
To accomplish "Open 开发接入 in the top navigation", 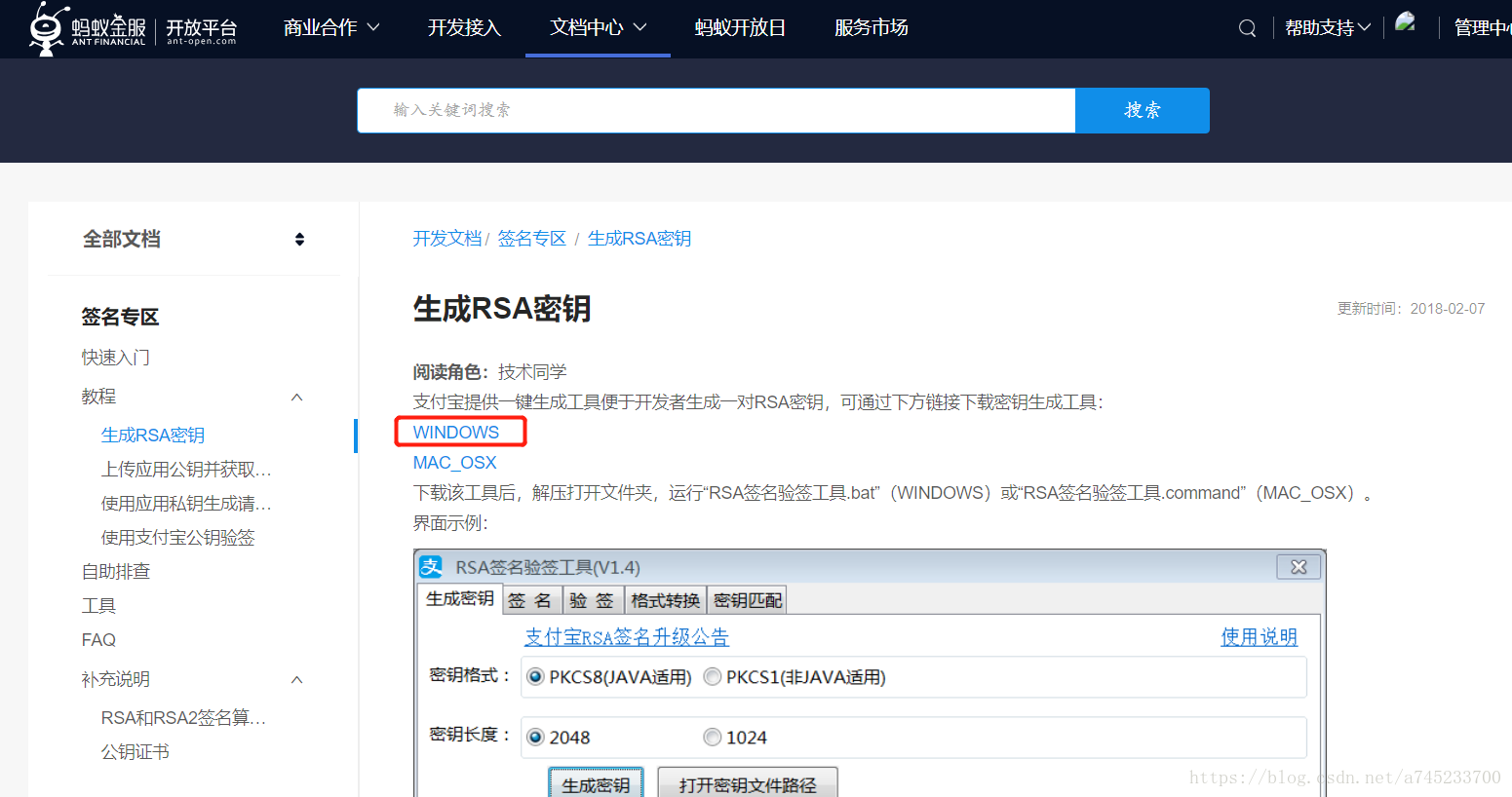I will tap(464, 28).
